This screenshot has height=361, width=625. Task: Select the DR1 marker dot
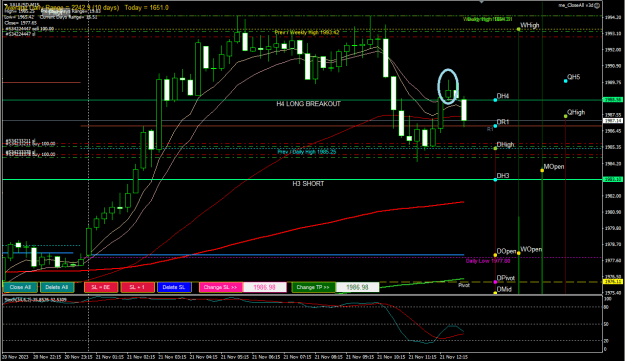point(495,126)
